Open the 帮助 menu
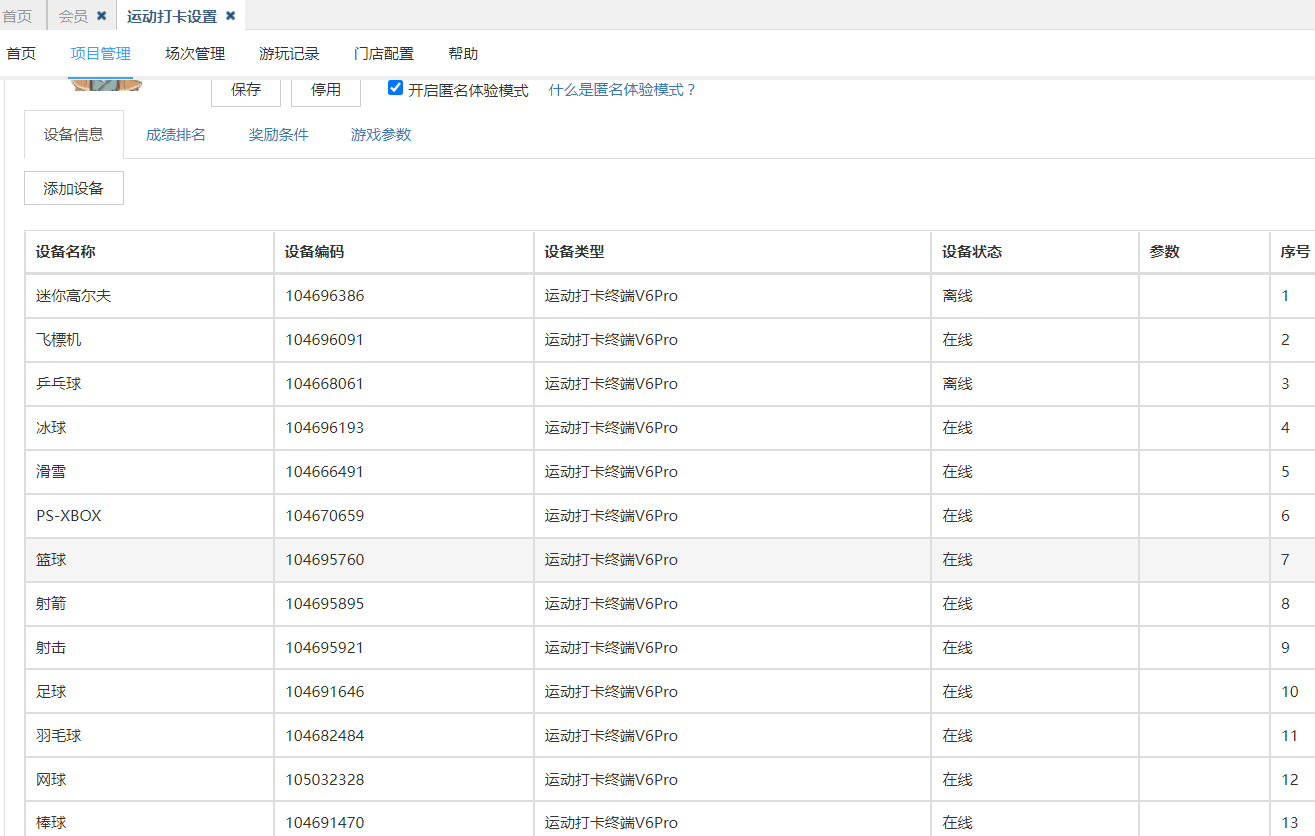Image resolution: width=1315 pixels, height=836 pixels. point(463,54)
